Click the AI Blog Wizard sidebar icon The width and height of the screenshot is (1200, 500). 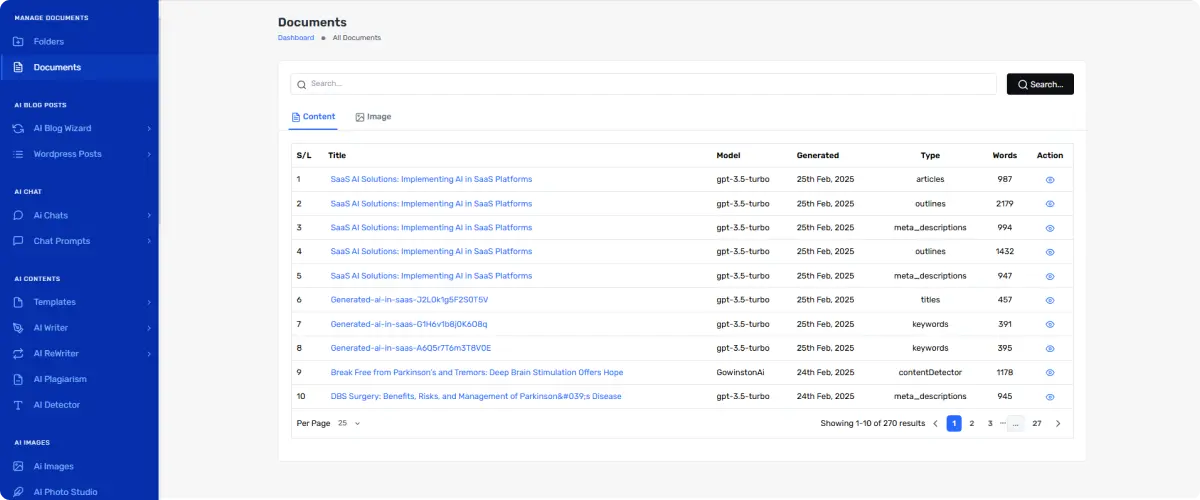(x=18, y=128)
